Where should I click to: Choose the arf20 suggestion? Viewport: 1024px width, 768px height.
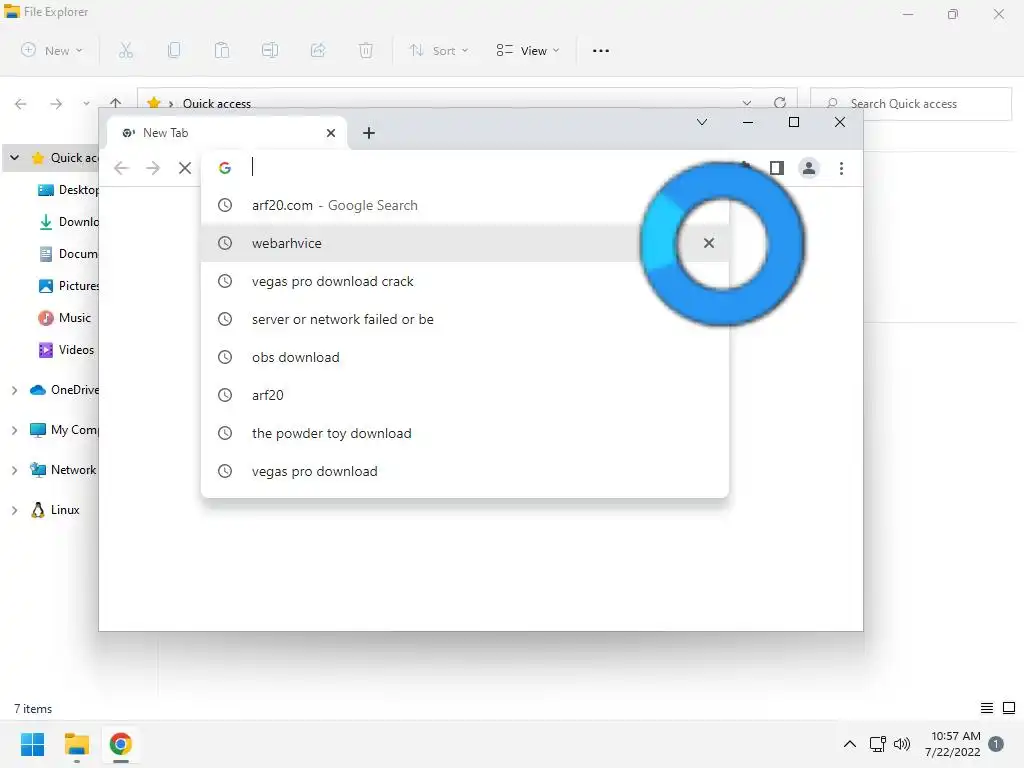pyautogui.click(x=464, y=395)
